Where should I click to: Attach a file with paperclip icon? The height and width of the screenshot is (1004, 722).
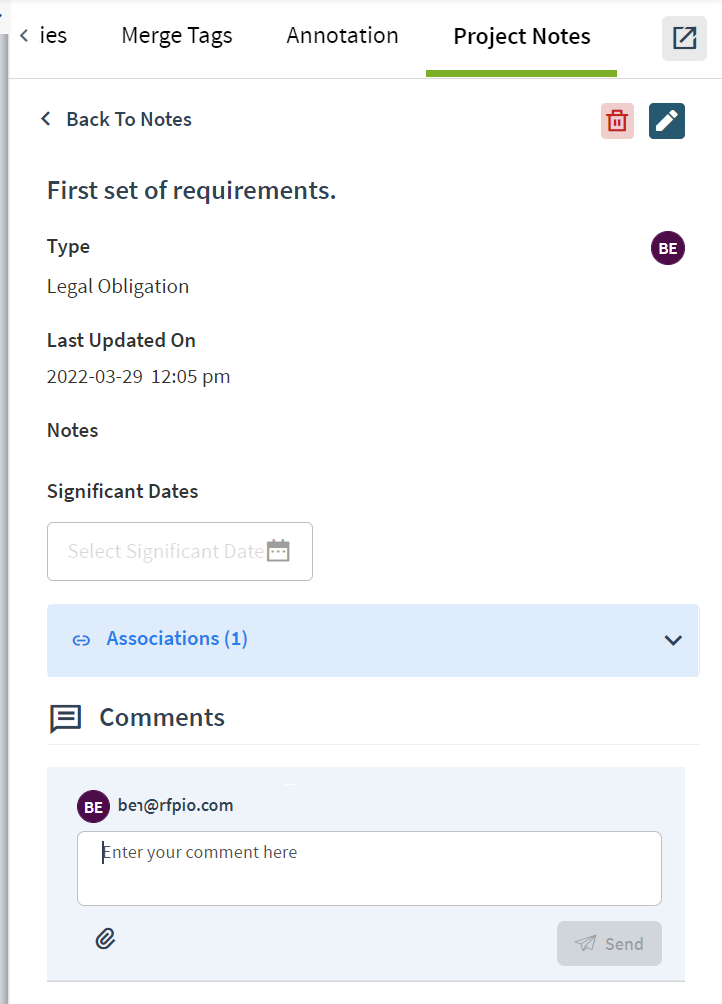point(106,939)
